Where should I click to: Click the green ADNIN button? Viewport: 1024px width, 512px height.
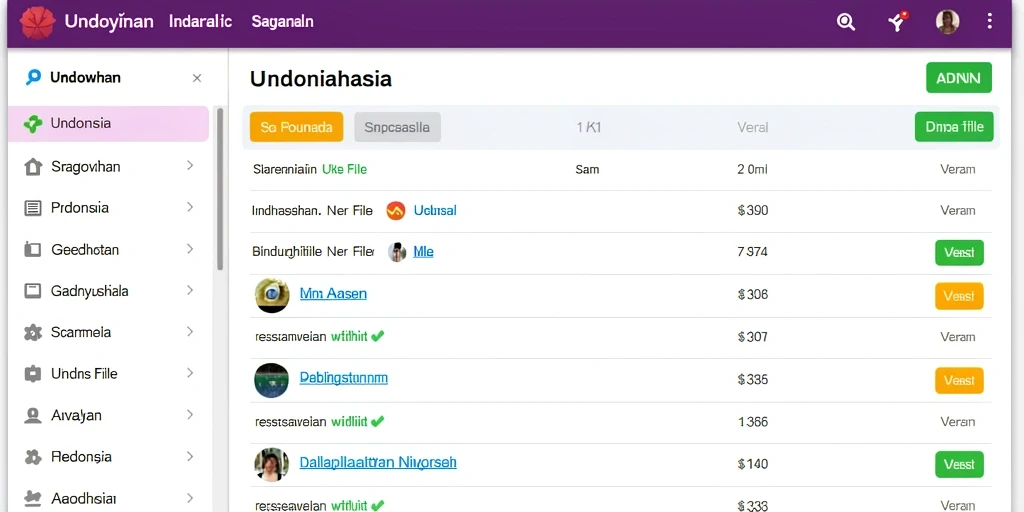pos(959,78)
